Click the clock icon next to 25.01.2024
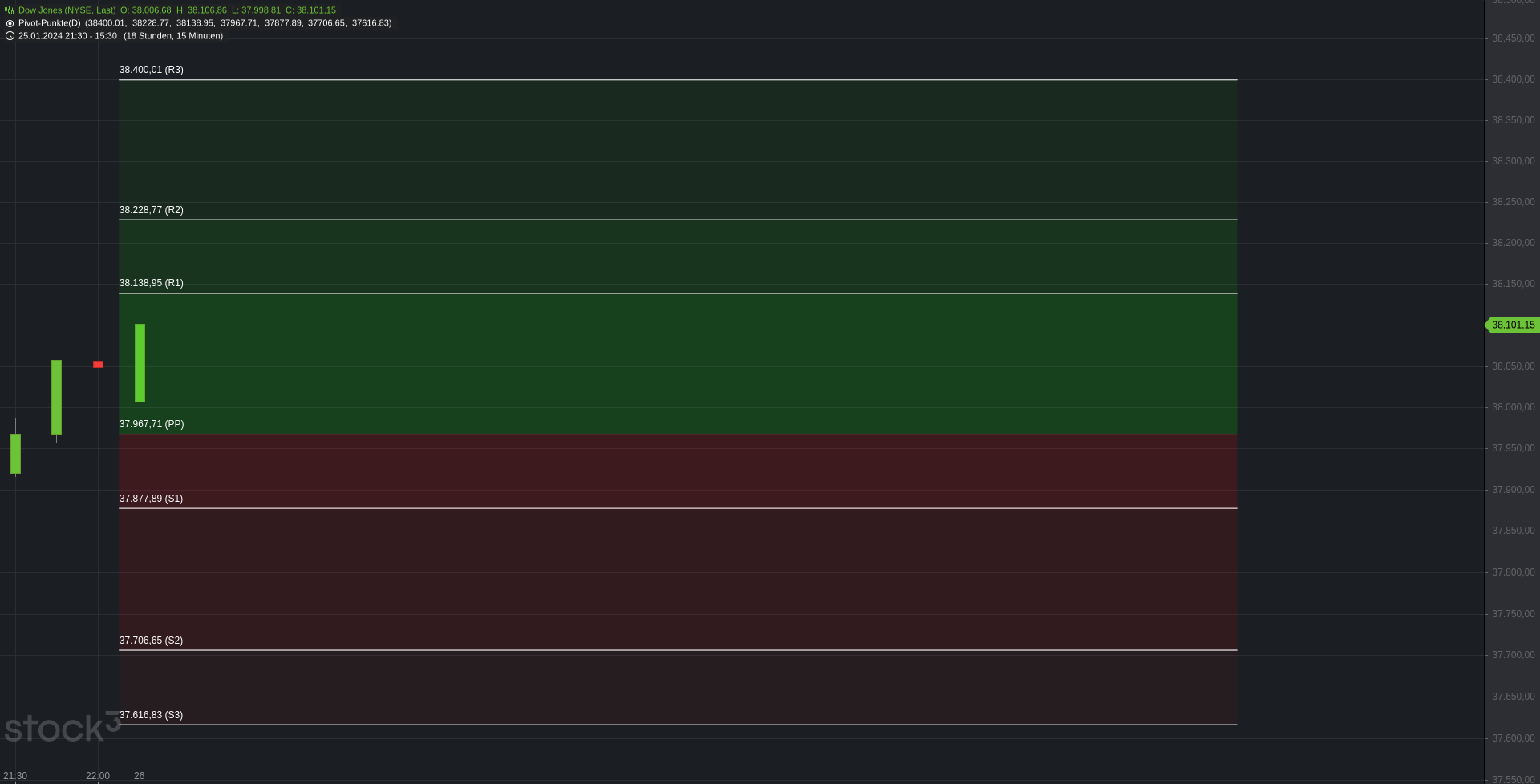This screenshot has width=1540, height=784. (x=10, y=36)
